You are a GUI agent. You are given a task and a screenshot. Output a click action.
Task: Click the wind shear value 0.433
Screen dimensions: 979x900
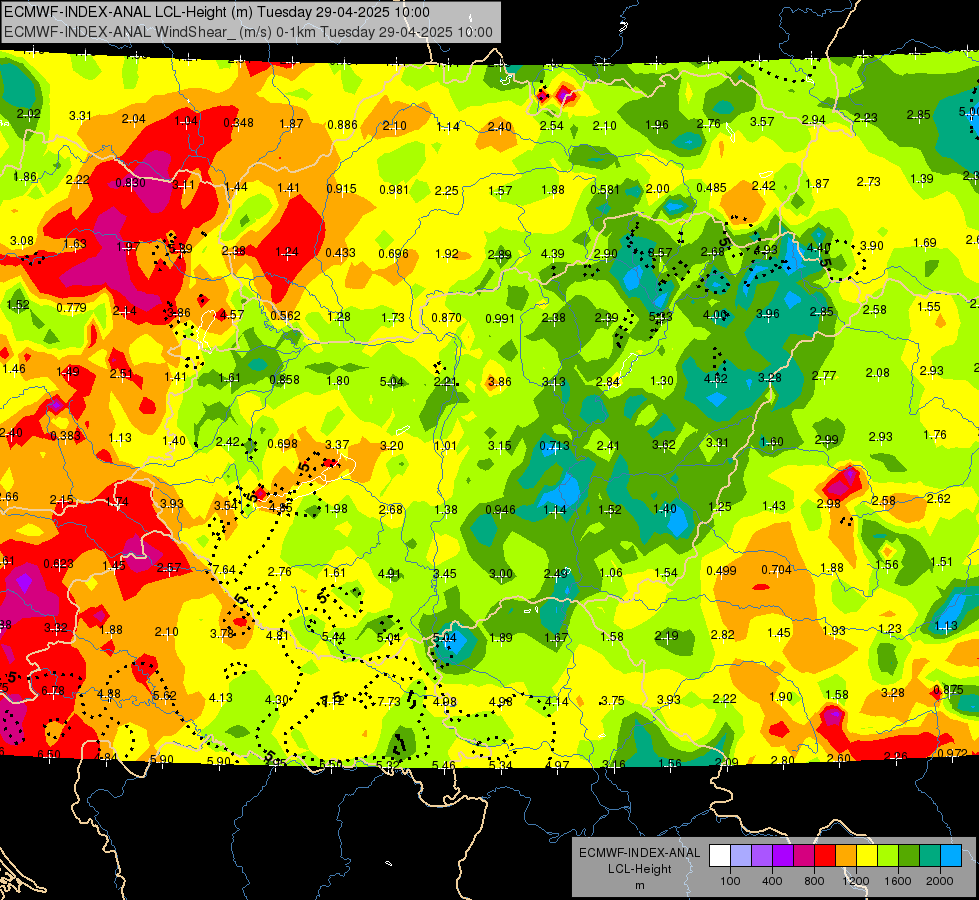(x=340, y=252)
